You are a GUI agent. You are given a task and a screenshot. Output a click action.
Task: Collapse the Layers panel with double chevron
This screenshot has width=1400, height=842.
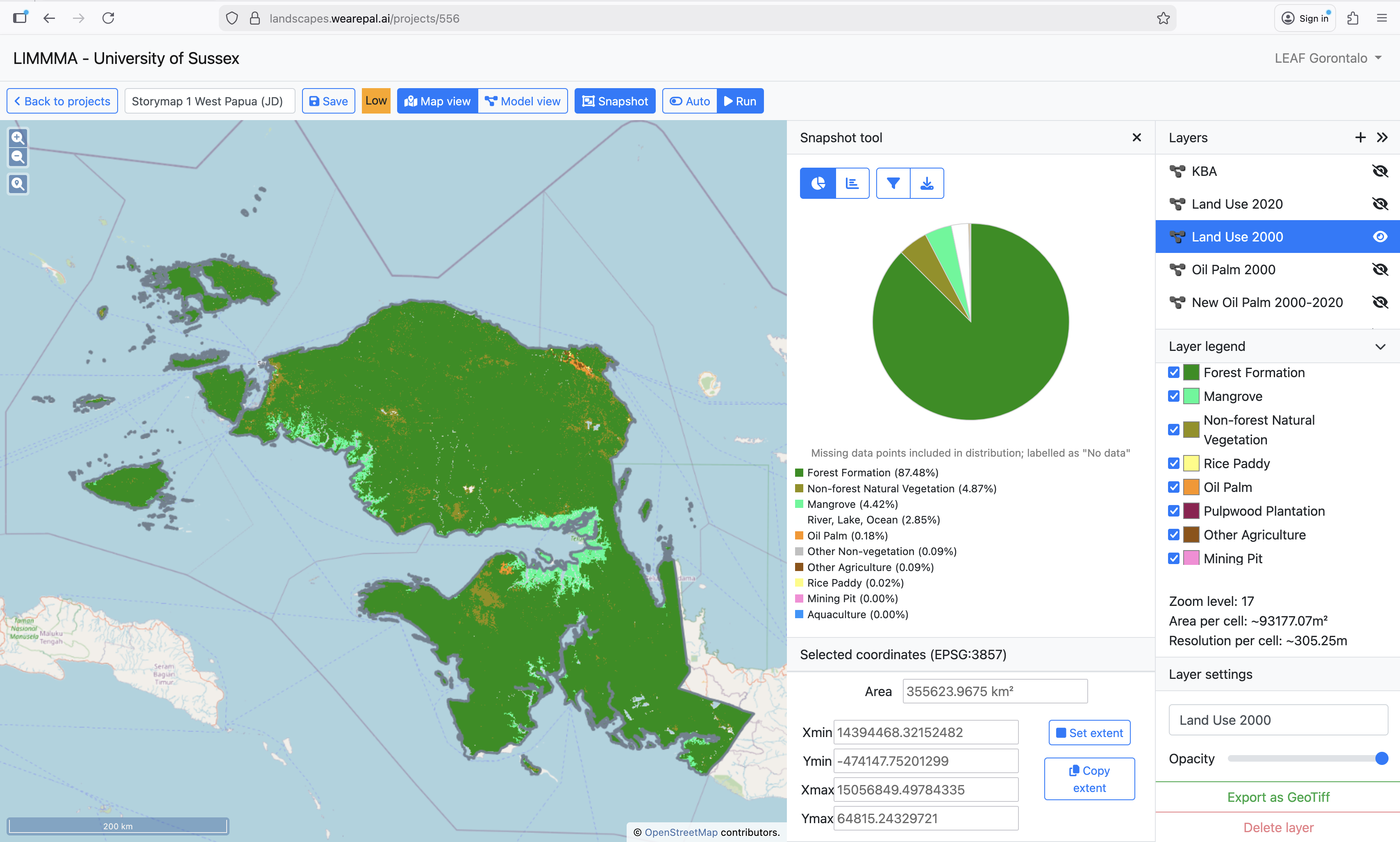point(1382,137)
